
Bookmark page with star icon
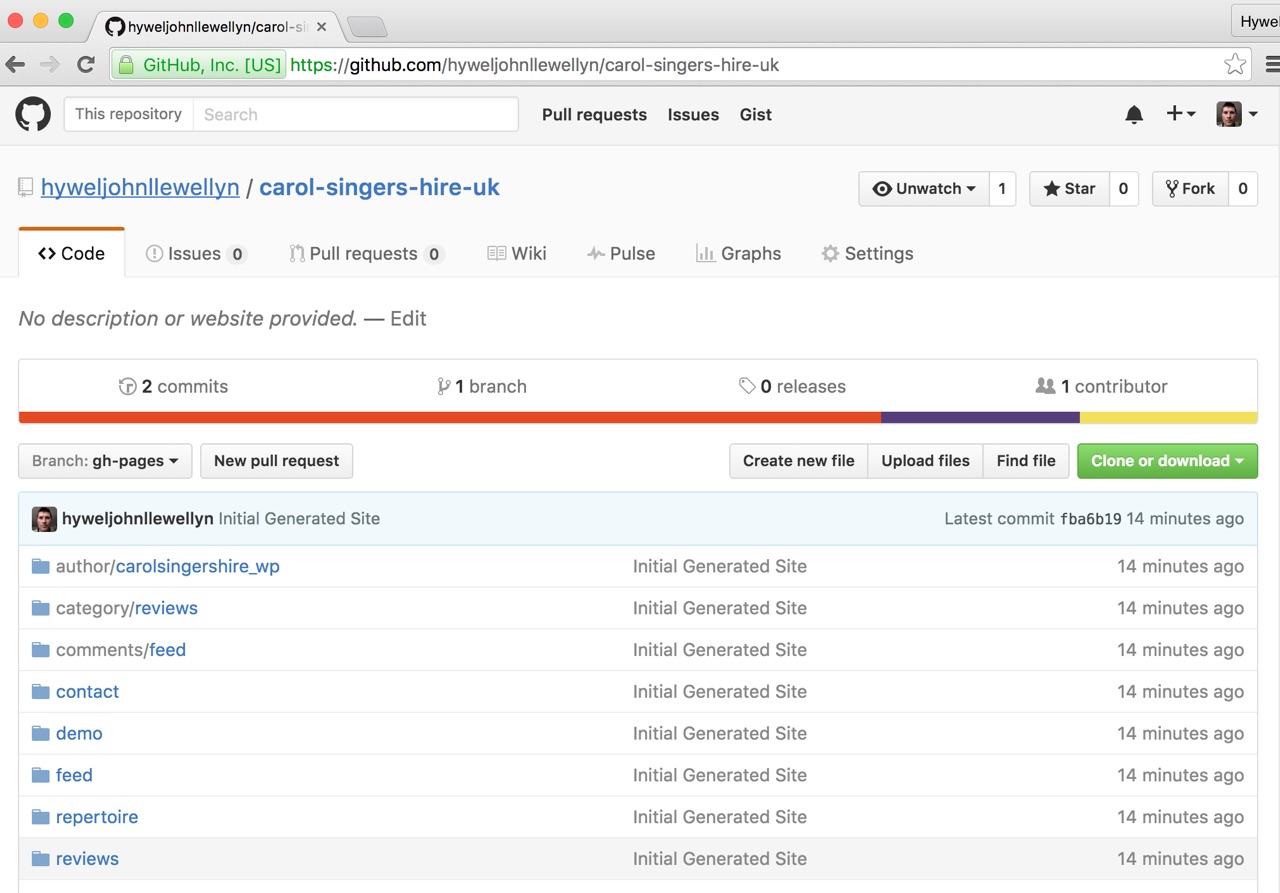pos(1235,65)
